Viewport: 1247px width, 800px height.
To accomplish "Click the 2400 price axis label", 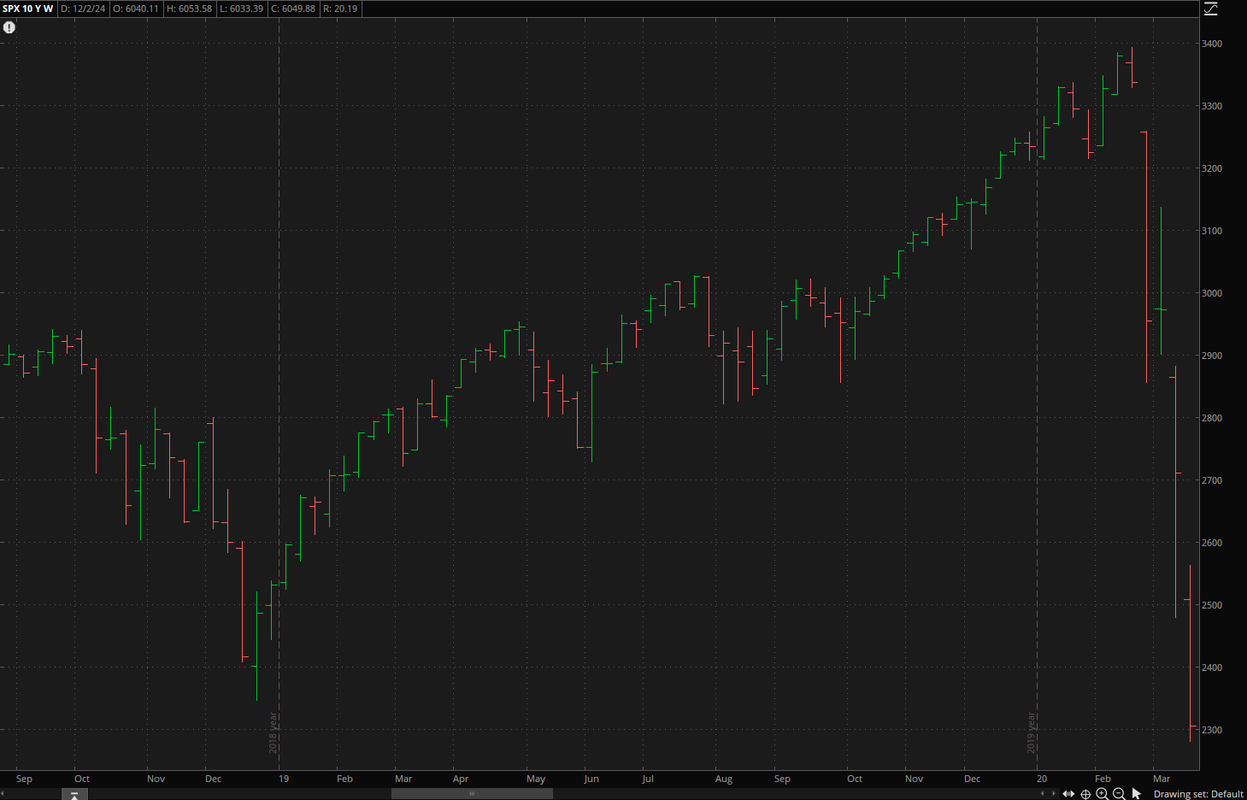I will pyautogui.click(x=1212, y=668).
